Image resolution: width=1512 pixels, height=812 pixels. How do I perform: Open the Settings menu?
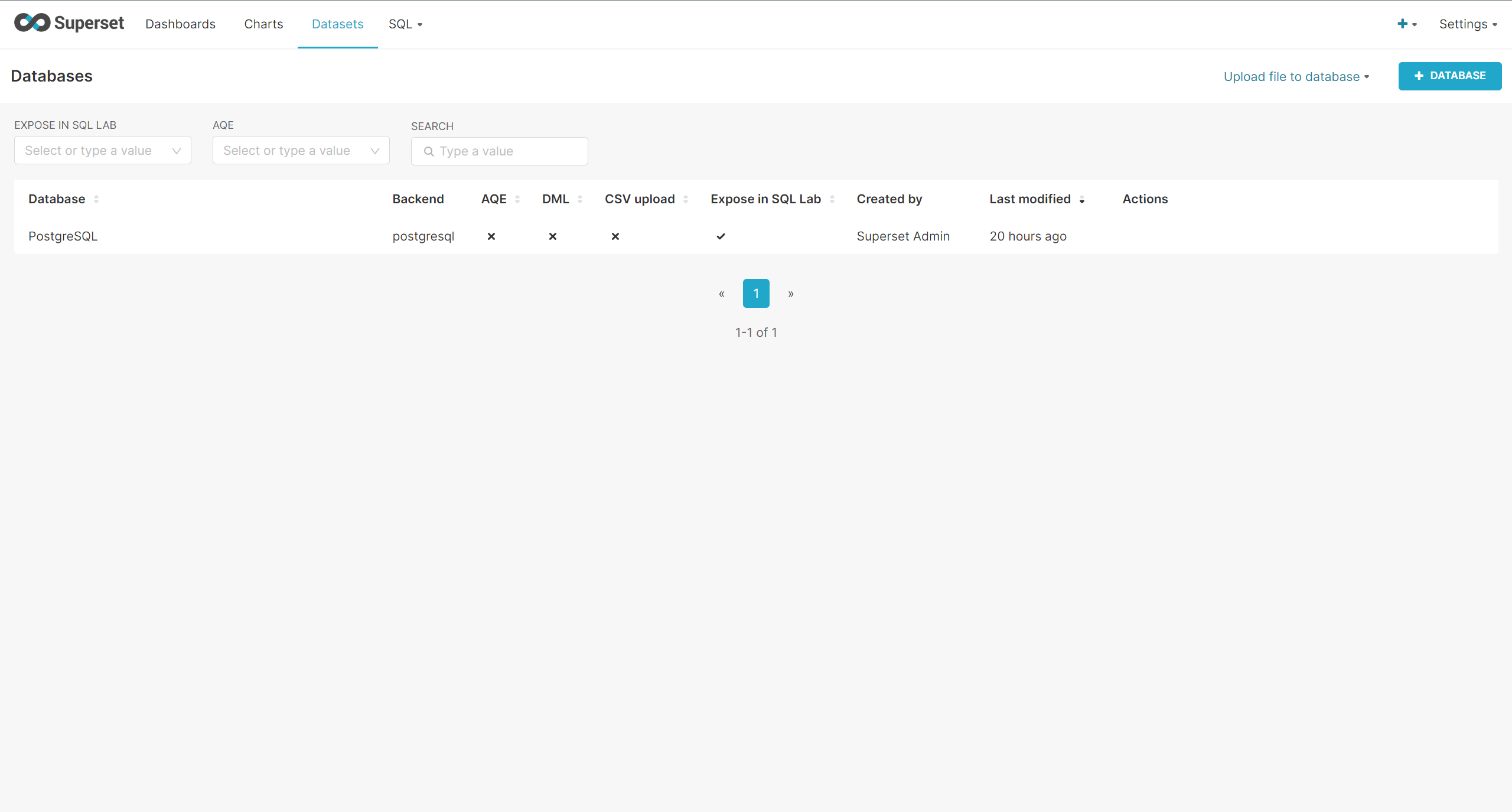click(x=1468, y=24)
